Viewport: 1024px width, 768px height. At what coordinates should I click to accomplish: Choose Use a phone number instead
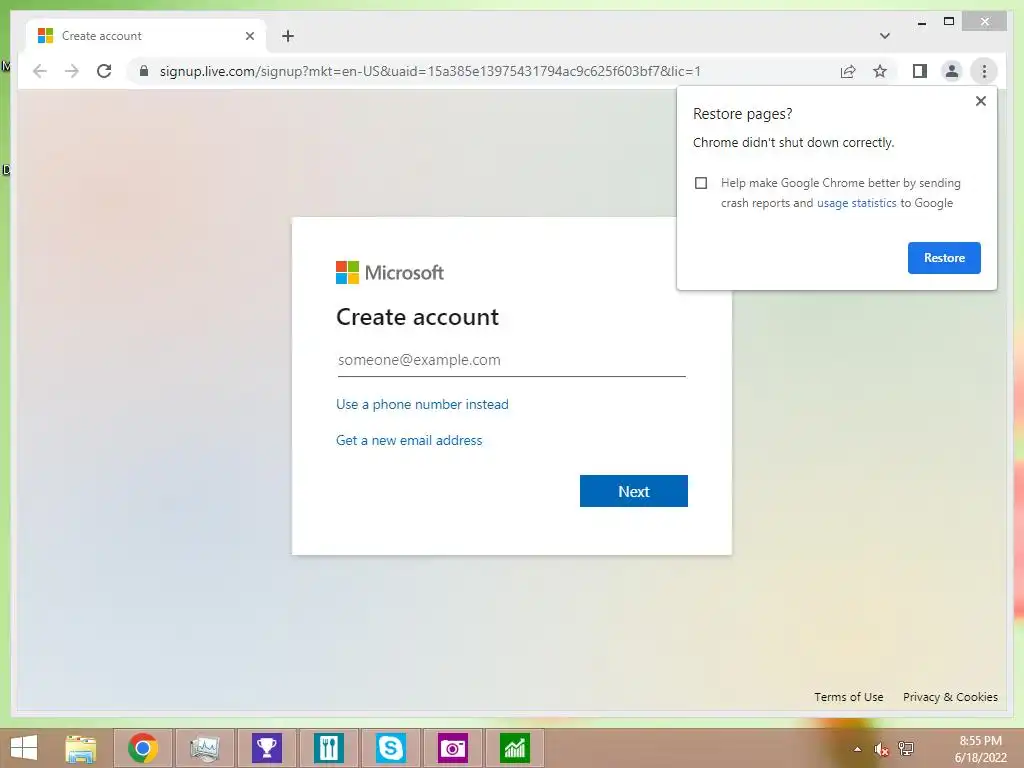422,404
